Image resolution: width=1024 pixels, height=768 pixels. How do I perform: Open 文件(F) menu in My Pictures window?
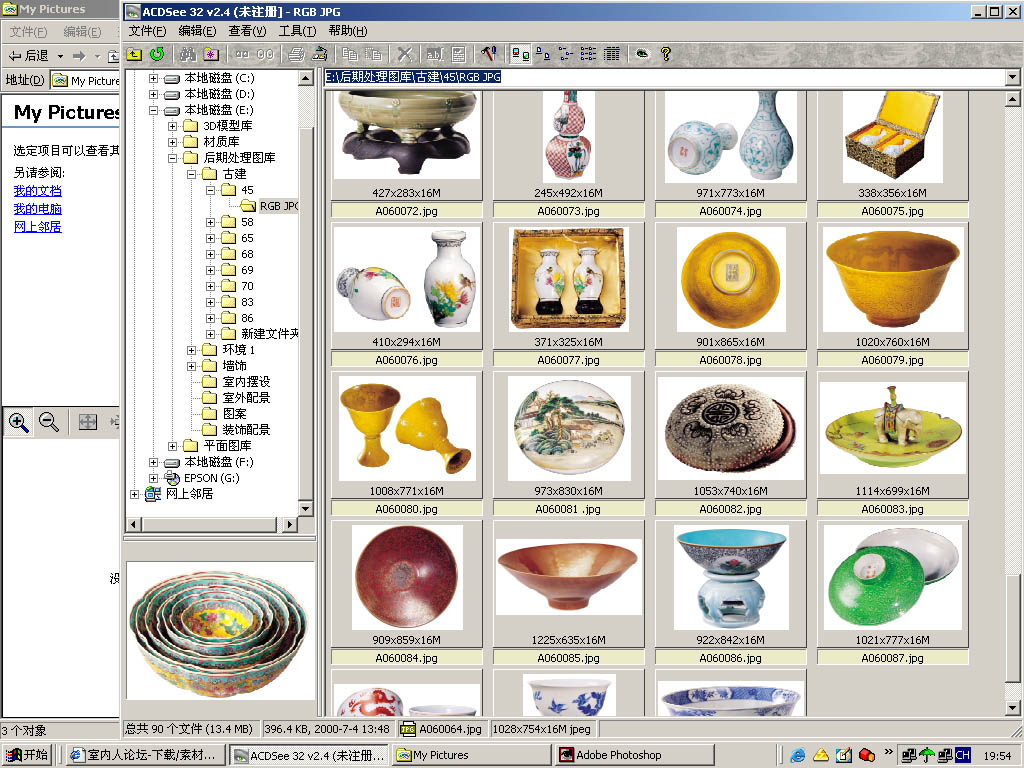(x=28, y=31)
